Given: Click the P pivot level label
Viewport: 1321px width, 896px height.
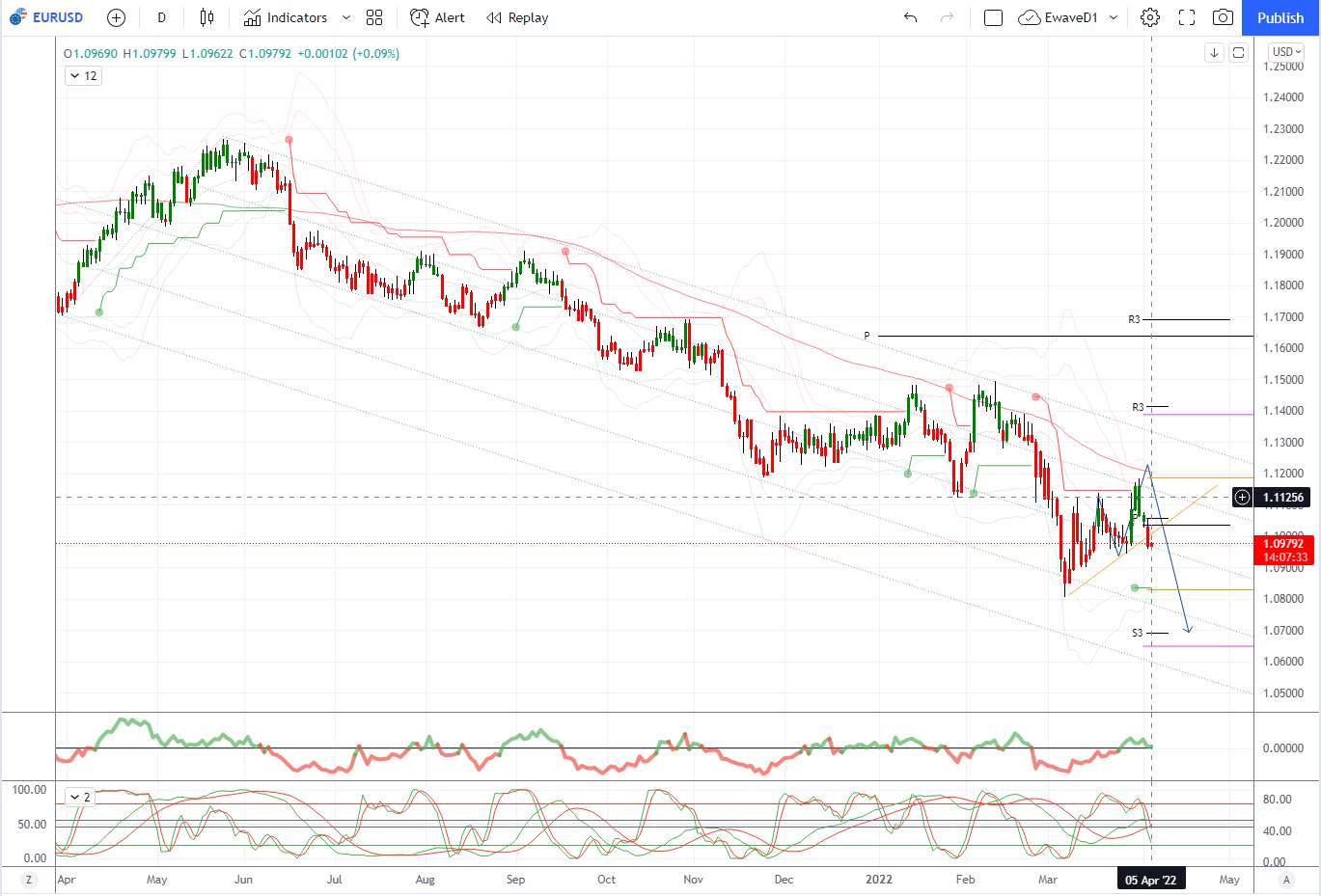Looking at the screenshot, I should (x=867, y=336).
